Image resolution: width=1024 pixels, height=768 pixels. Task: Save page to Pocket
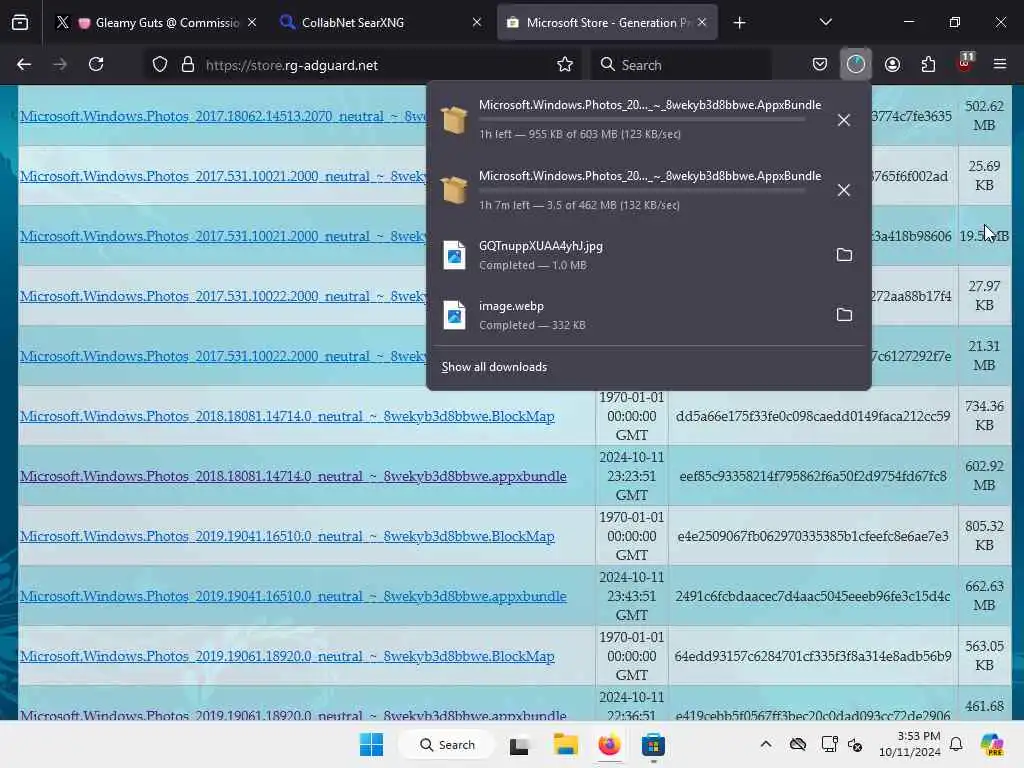coord(820,65)
